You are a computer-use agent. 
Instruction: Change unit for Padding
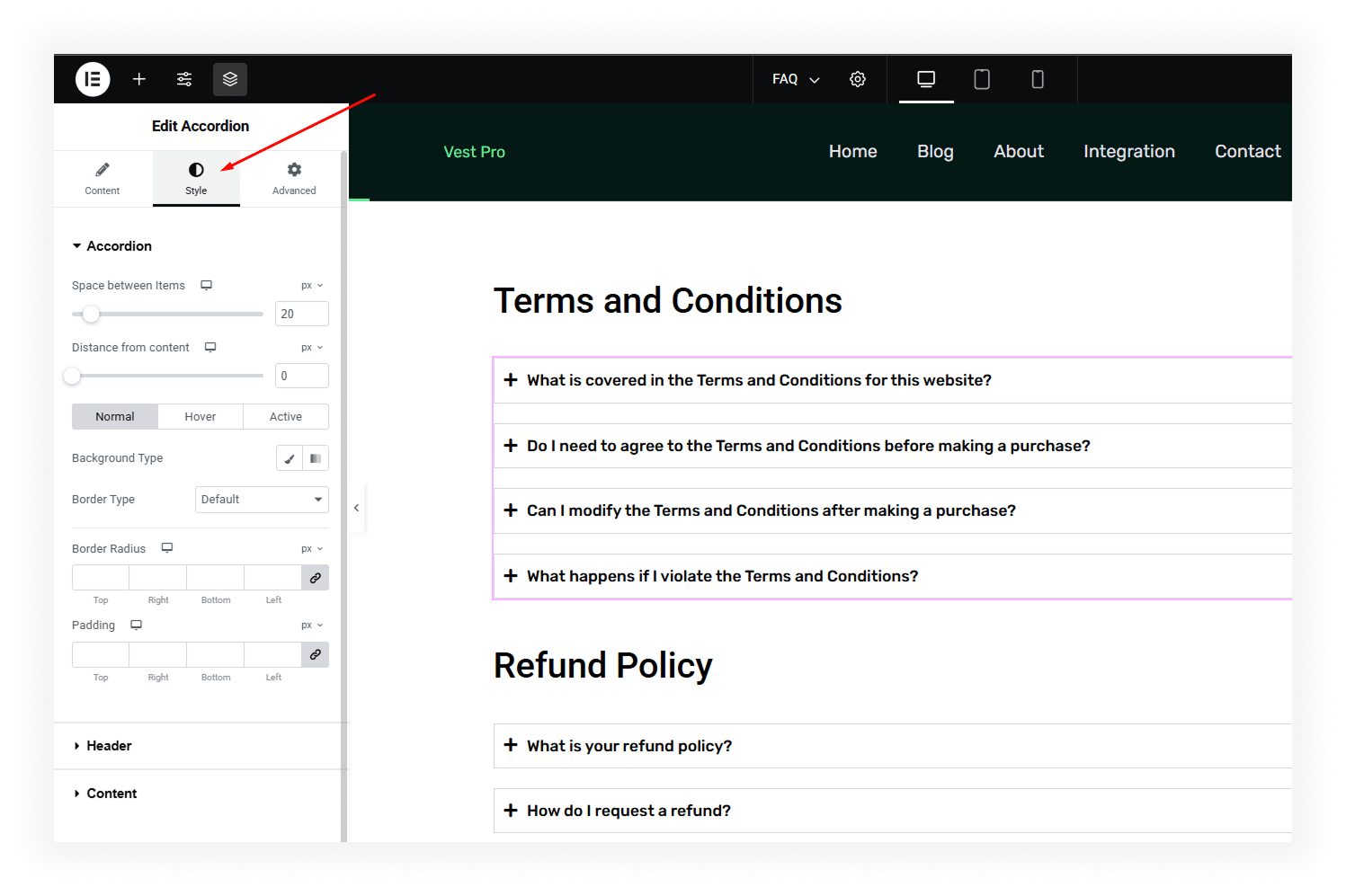click(312, 625)
